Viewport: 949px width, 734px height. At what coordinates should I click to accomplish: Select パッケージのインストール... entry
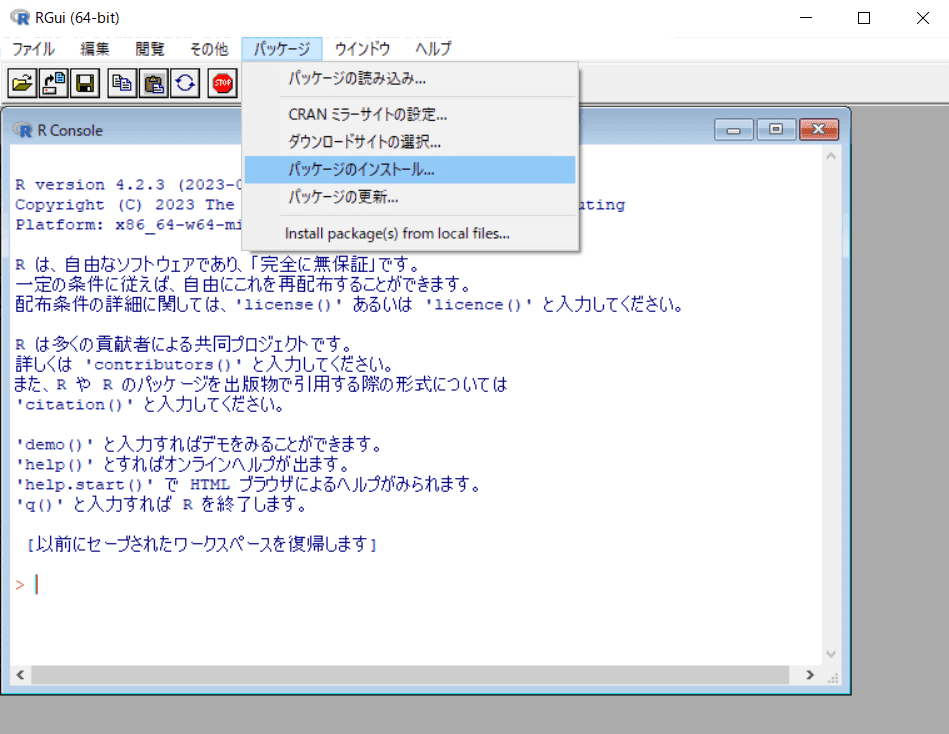coord(410,169)
